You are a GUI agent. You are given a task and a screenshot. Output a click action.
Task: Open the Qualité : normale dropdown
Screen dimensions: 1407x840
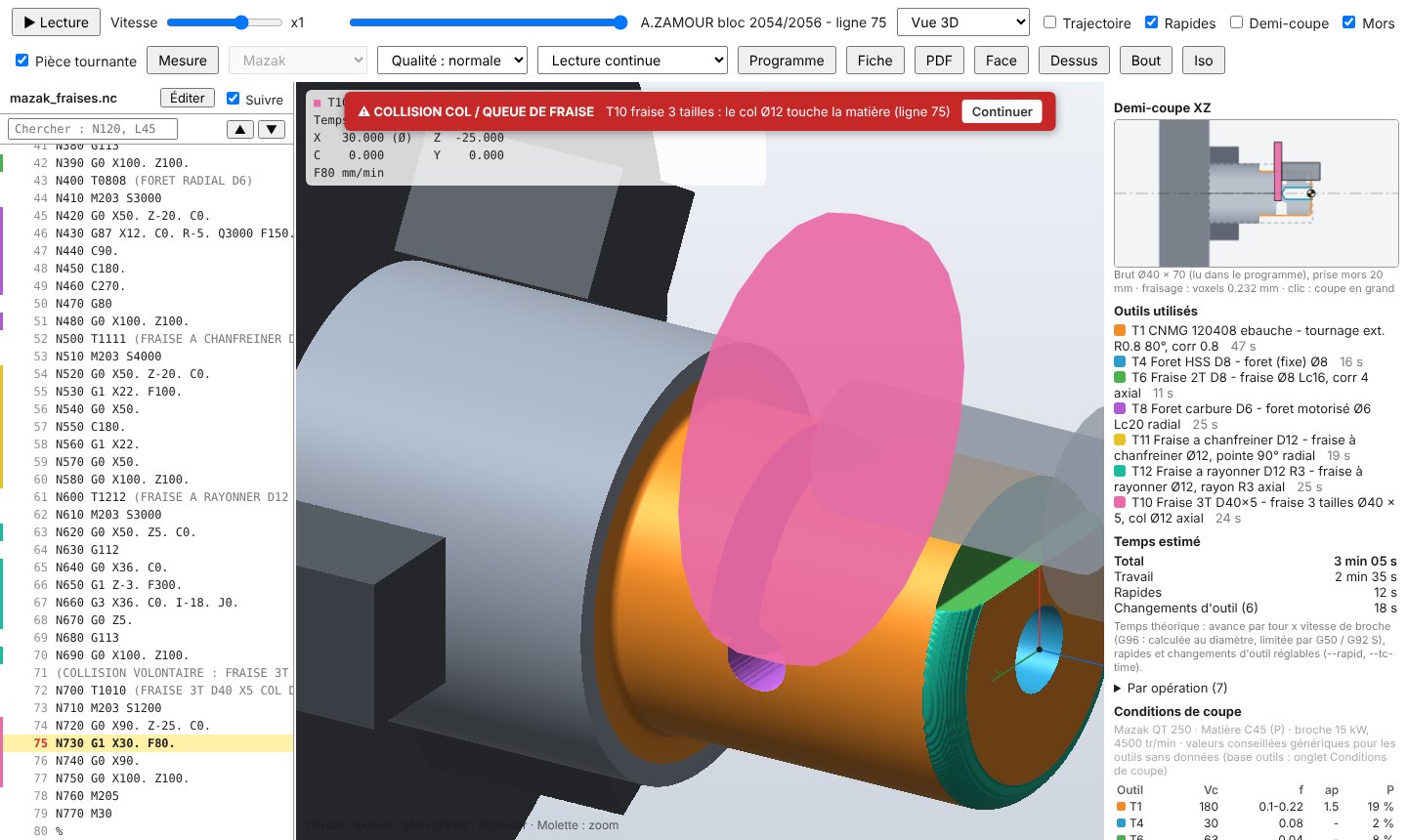pos(452,61)
